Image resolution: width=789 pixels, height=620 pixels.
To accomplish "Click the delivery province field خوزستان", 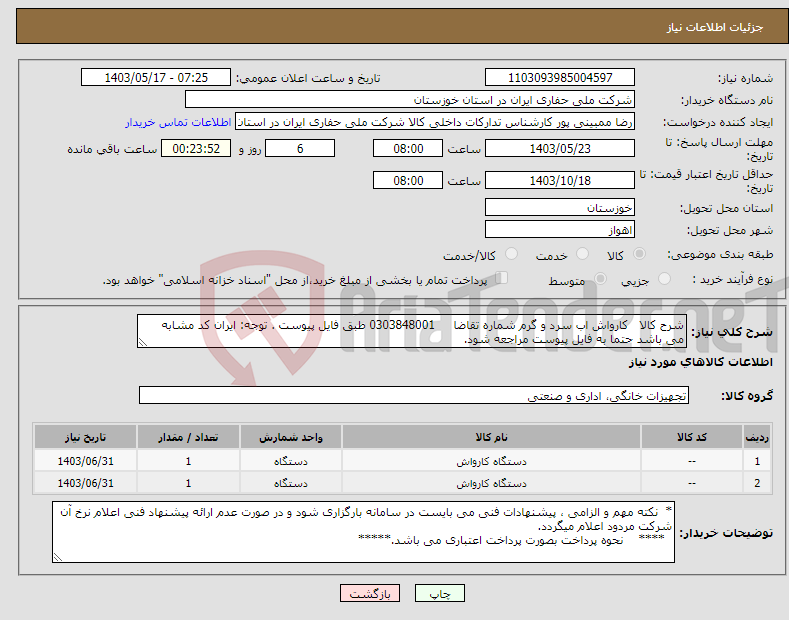I will click(x=560, y=207).
